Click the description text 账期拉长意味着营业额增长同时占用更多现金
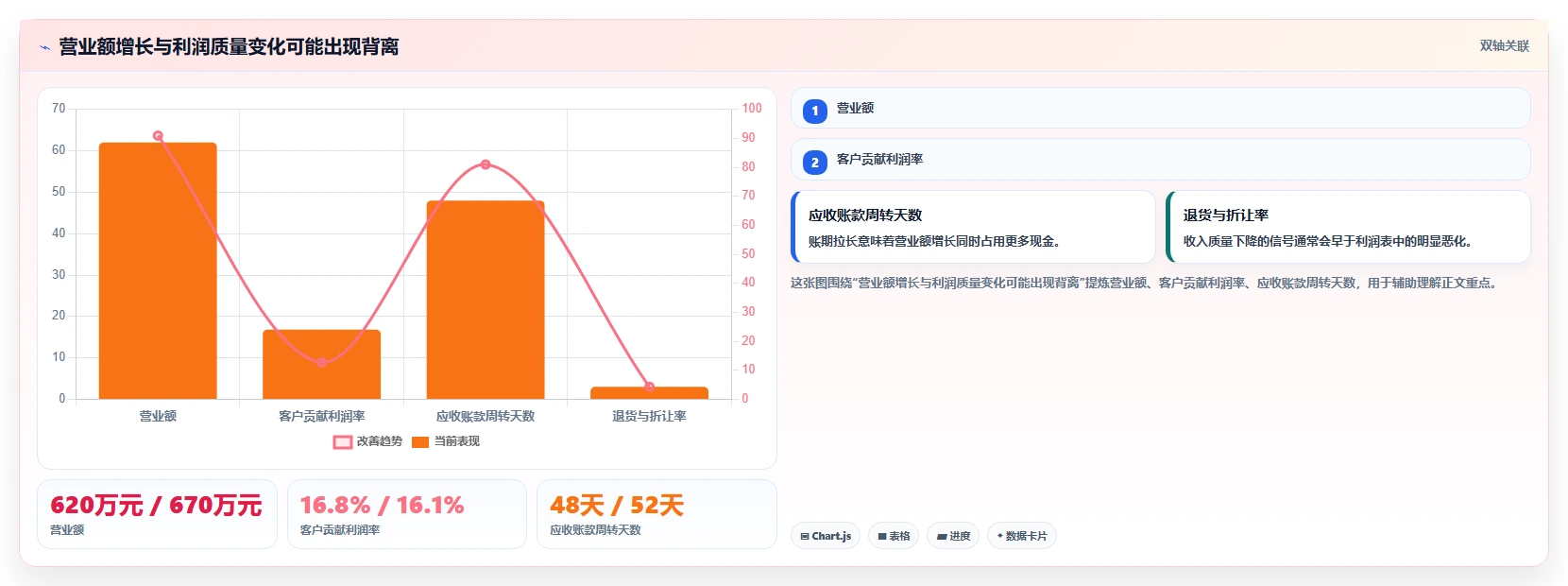The image size is (1568, 586). click(x=933, y=241)
